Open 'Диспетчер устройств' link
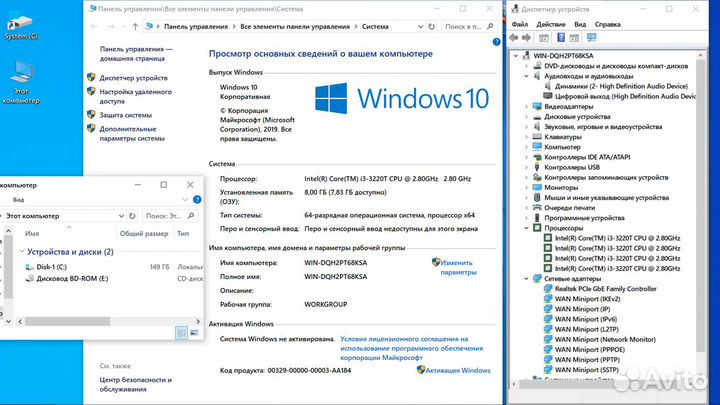The height and width of the screenshot is (405, 720). [133, 78]
